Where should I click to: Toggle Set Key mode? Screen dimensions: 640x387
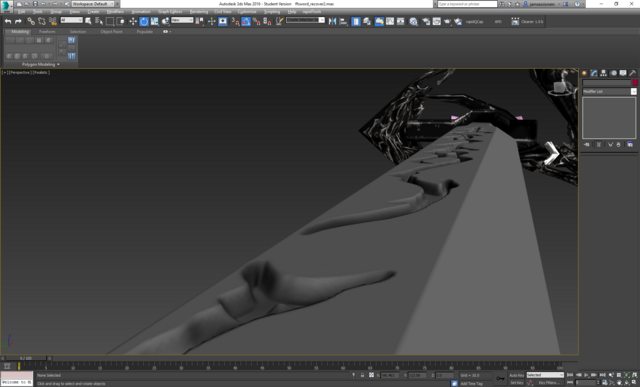(516, 383)
